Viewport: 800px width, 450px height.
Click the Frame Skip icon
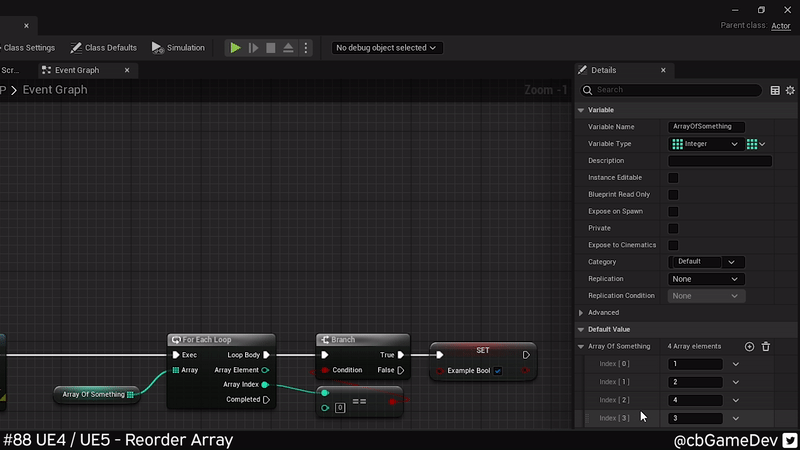pos(254,48)
